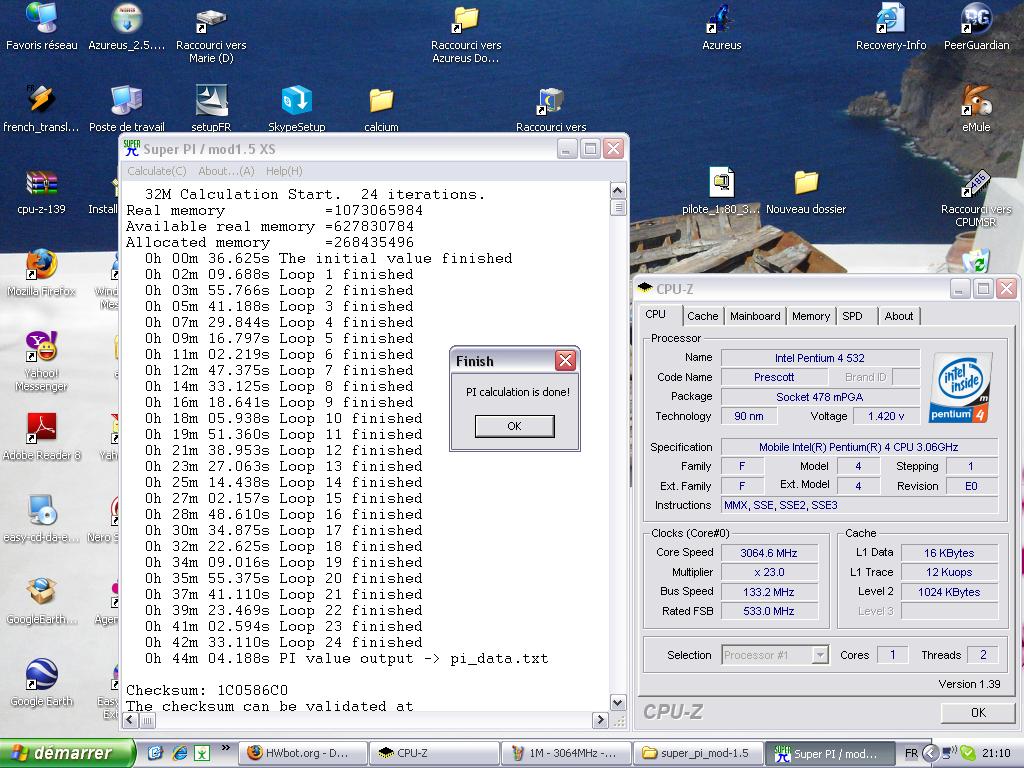Screen dimensions: 1024x768
Task: Open the Raccourci vers CPUMSR shortcut
Action: coord(976,197)
